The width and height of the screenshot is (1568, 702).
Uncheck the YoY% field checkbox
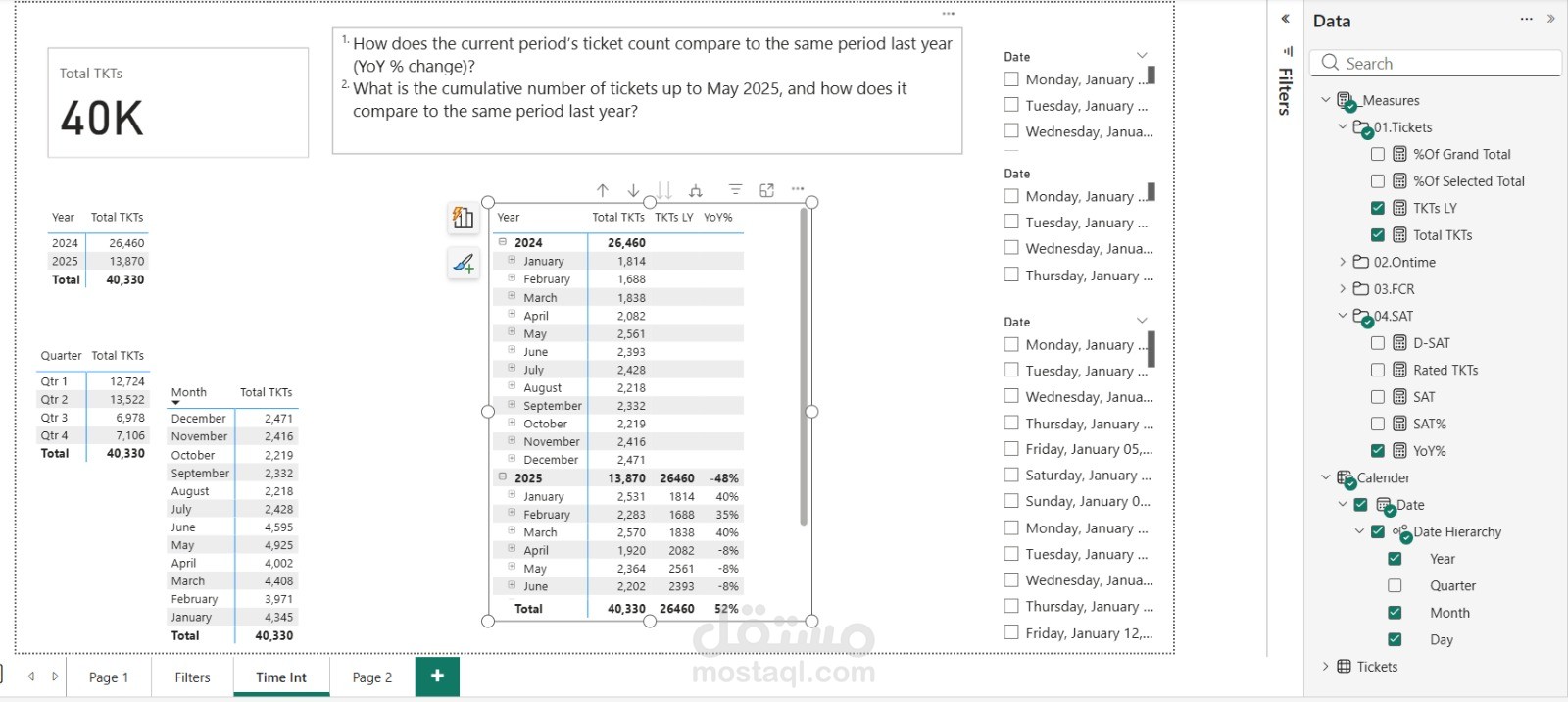[x=1378, y=451]
